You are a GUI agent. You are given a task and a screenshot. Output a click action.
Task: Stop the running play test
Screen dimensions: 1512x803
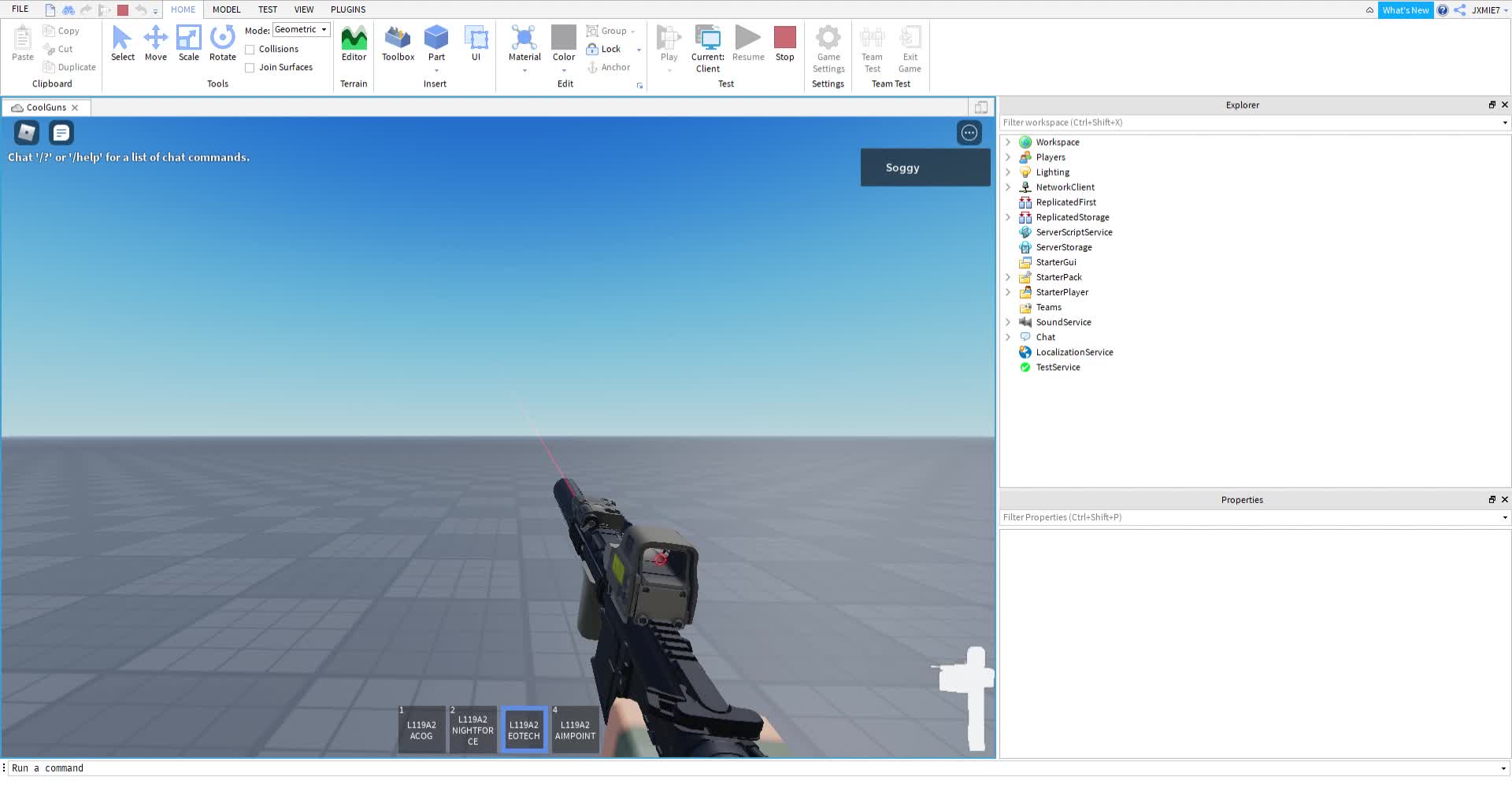784,43
